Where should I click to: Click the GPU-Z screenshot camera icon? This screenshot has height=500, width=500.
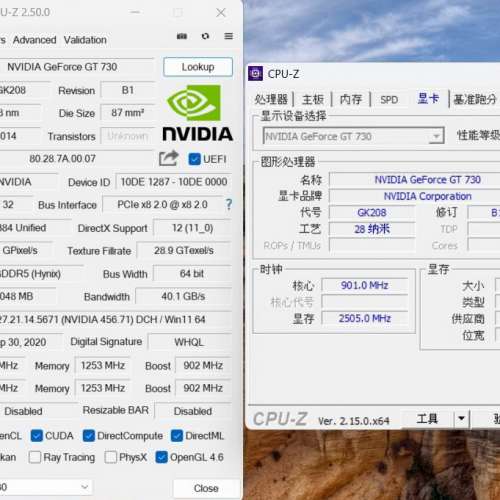click(x=182, y=36)
